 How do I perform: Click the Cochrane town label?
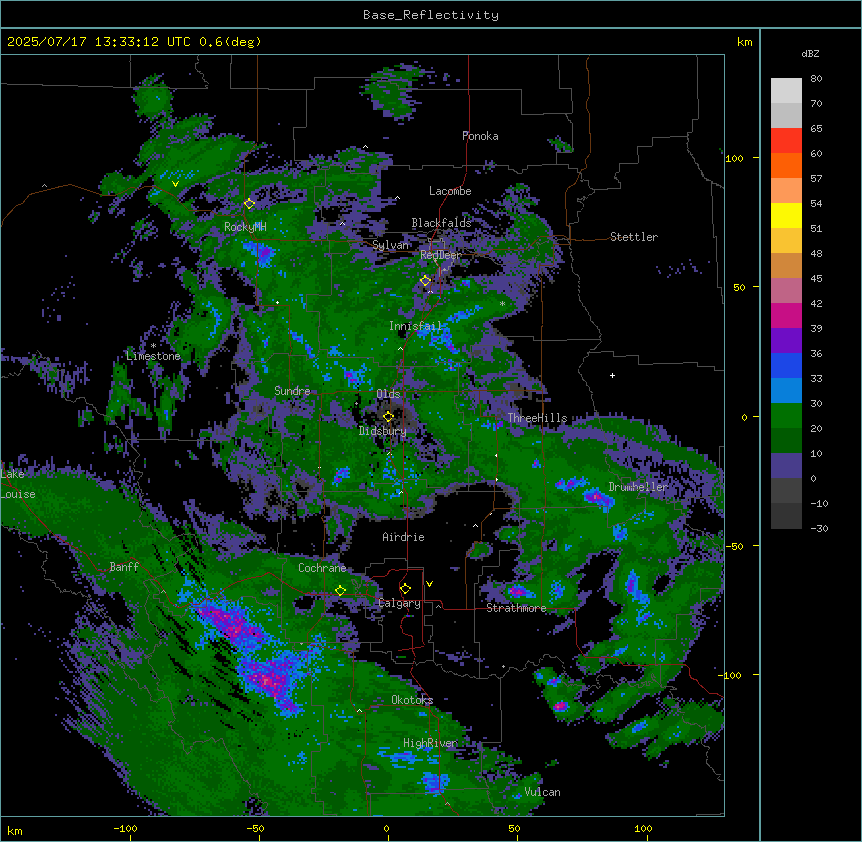pyautogui.click(x=322, y=568)
